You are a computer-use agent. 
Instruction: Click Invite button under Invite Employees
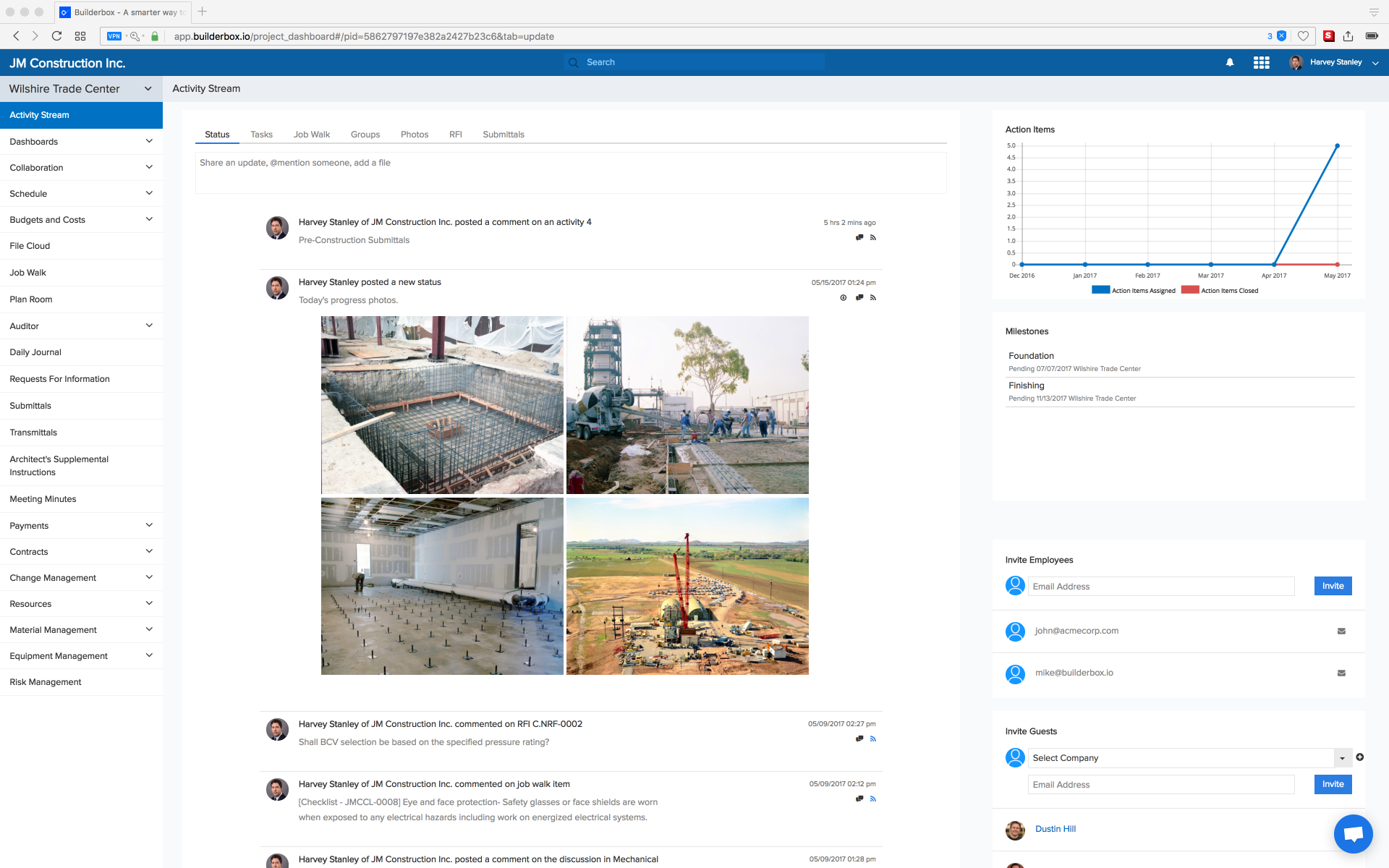pos(1333,586)
